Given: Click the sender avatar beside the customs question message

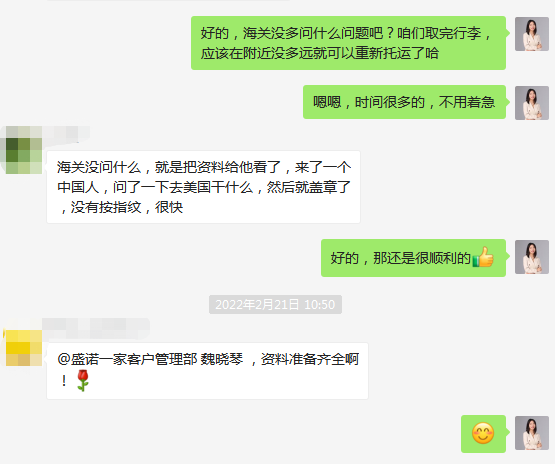Looking at the screenshot, I should pyautogui.click(x=532, y=34).
